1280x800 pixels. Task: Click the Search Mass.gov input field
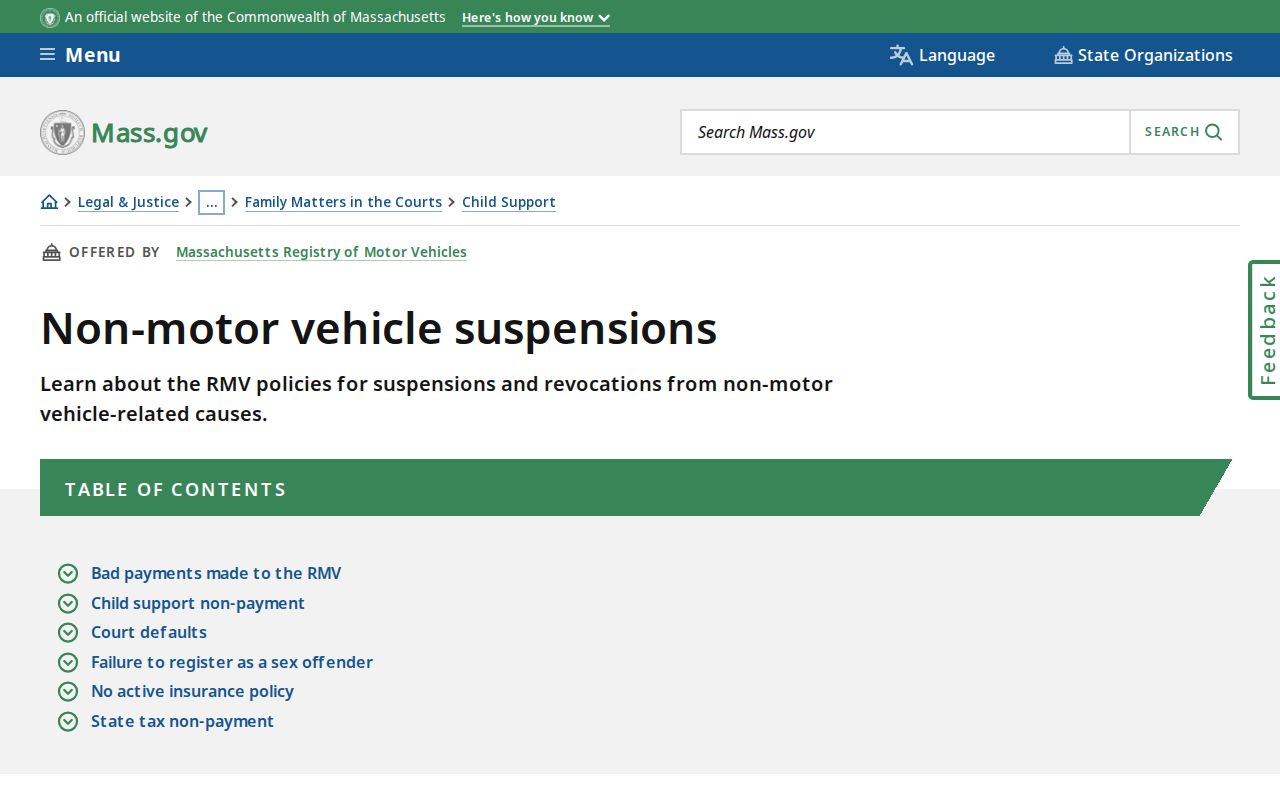tap(905, 132)
